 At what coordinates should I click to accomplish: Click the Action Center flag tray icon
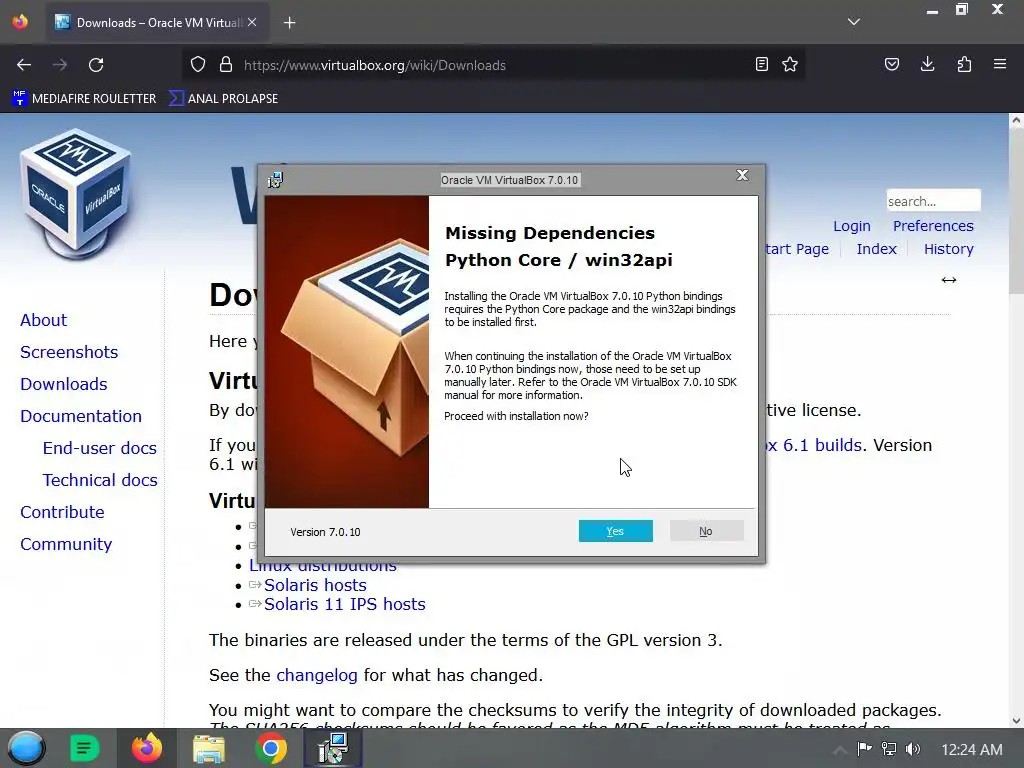(x=864, y=749)
